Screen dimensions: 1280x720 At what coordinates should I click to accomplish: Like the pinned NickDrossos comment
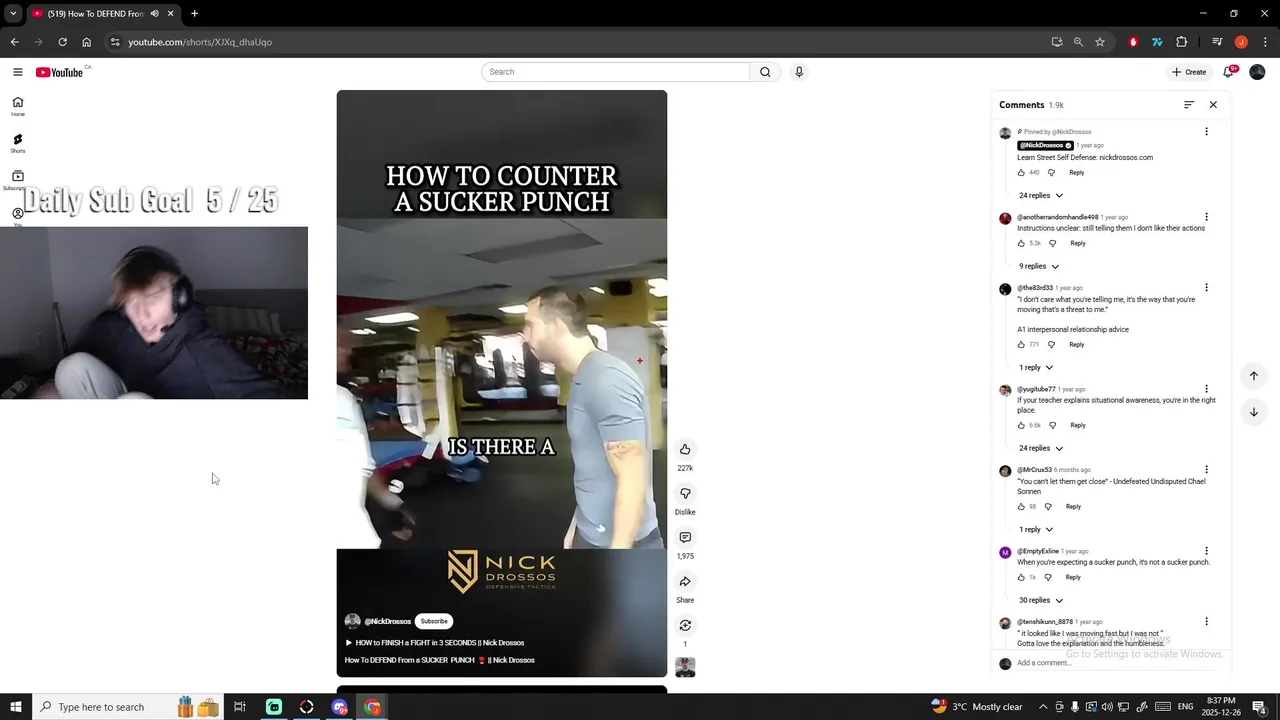[1021, 173]
